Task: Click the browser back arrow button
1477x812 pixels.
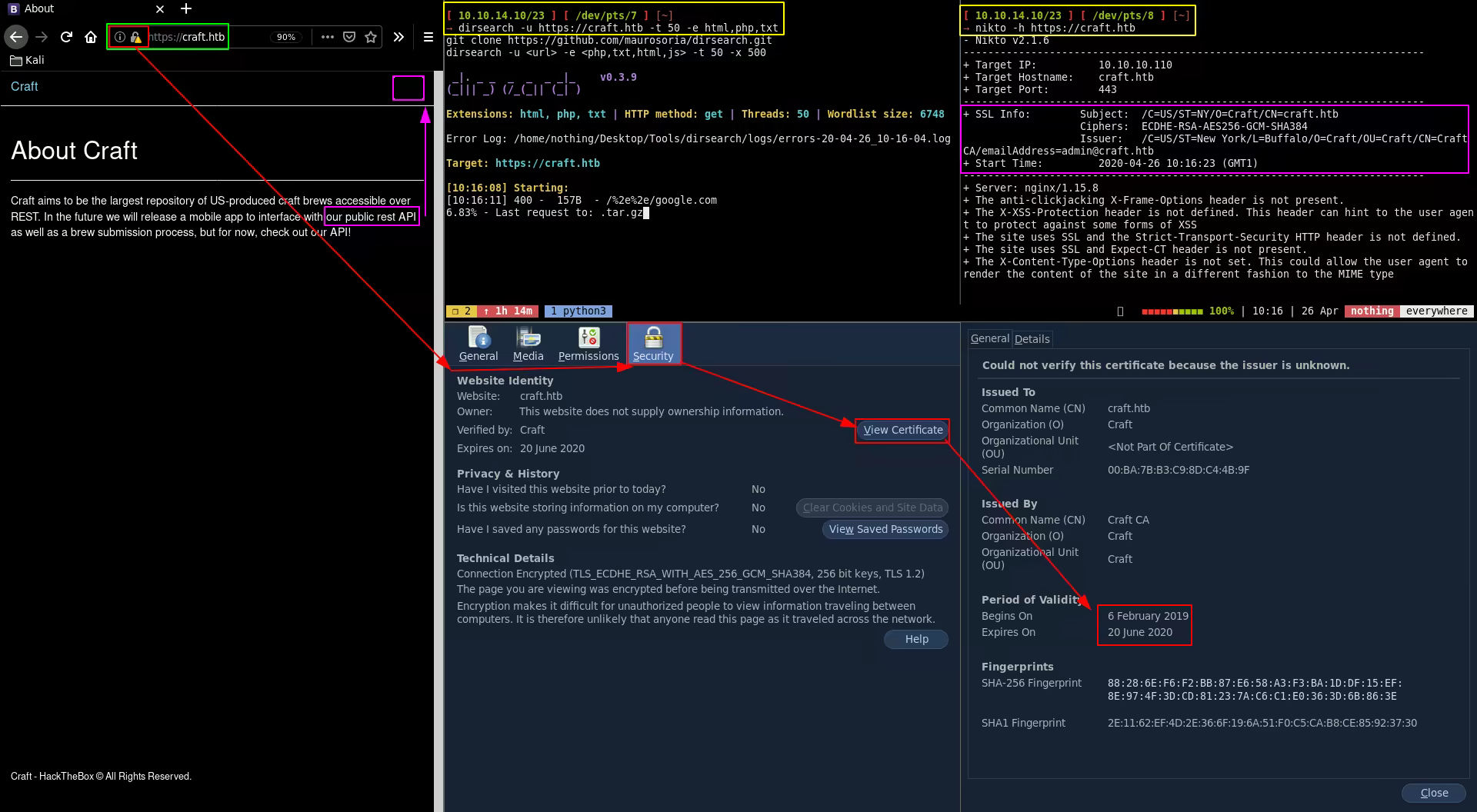Action: point(16,37)
